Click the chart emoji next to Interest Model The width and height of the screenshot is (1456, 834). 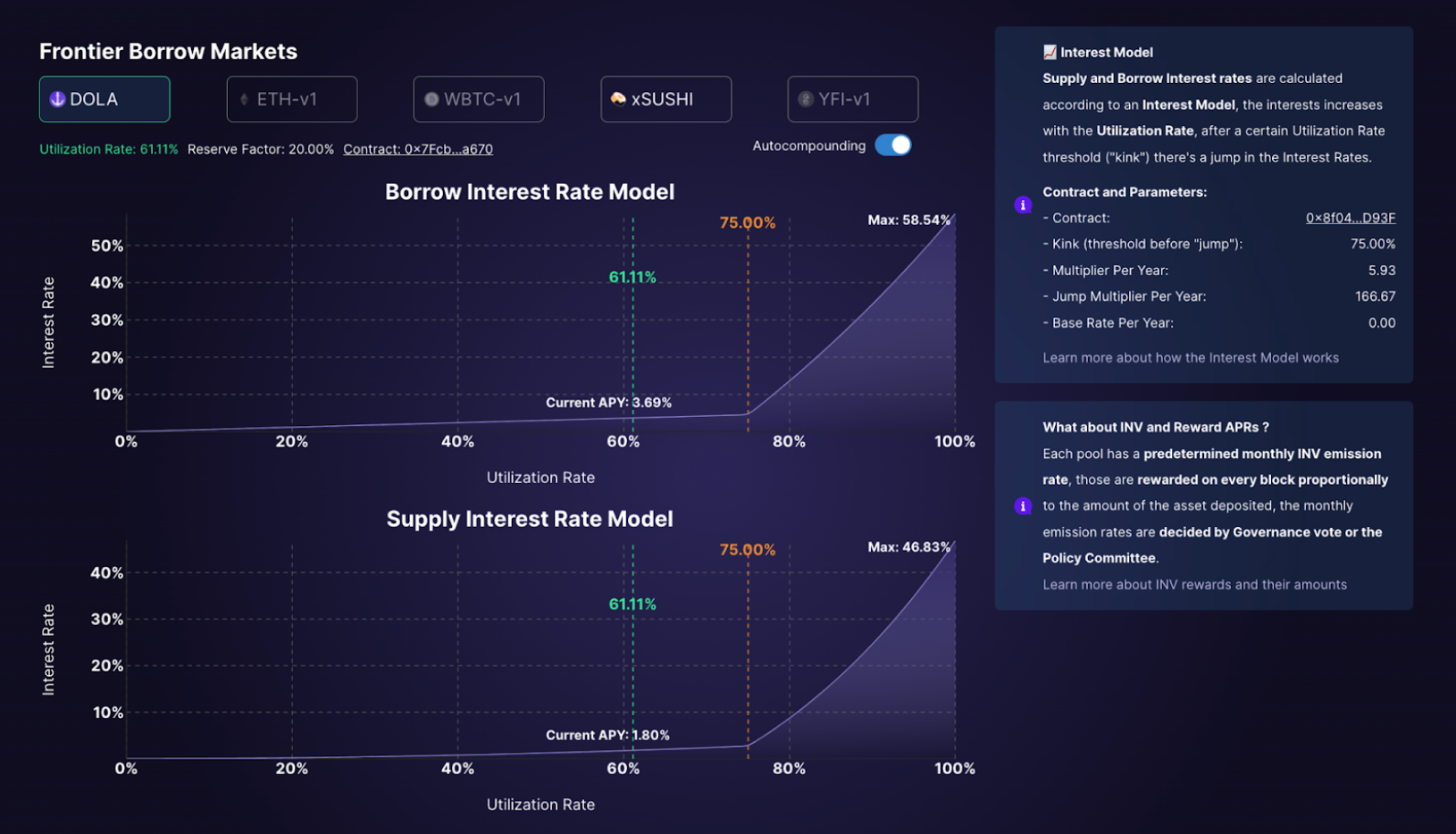coord(1050,52)
